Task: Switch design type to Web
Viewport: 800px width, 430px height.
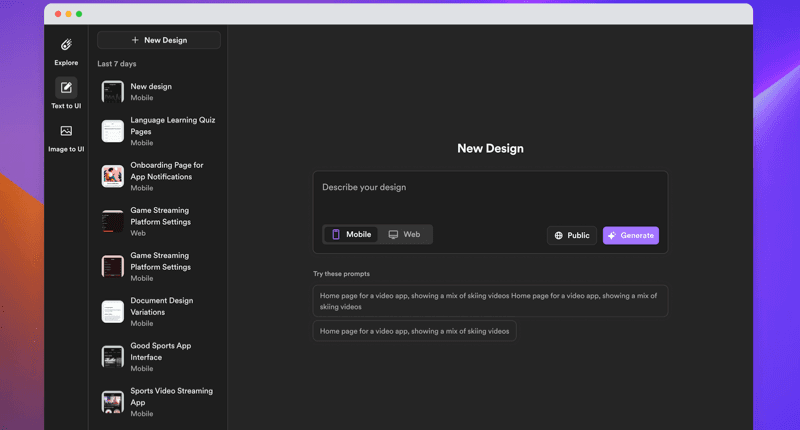Action: [404, 234]
